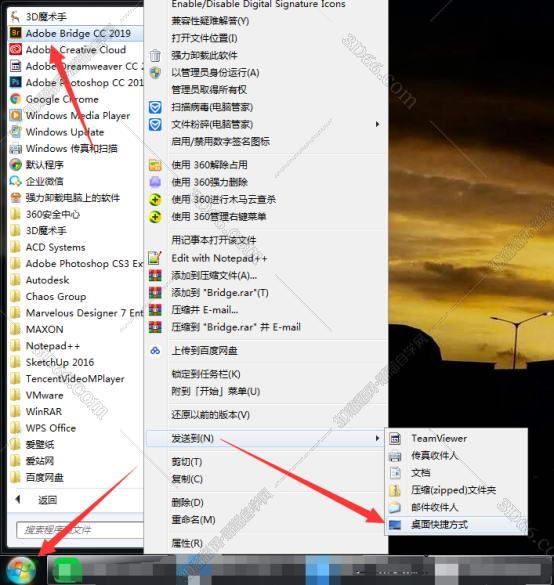Choose 附到「开始」菜单(U)
Viewport: 554px width, 585px height.
(216, 391)
